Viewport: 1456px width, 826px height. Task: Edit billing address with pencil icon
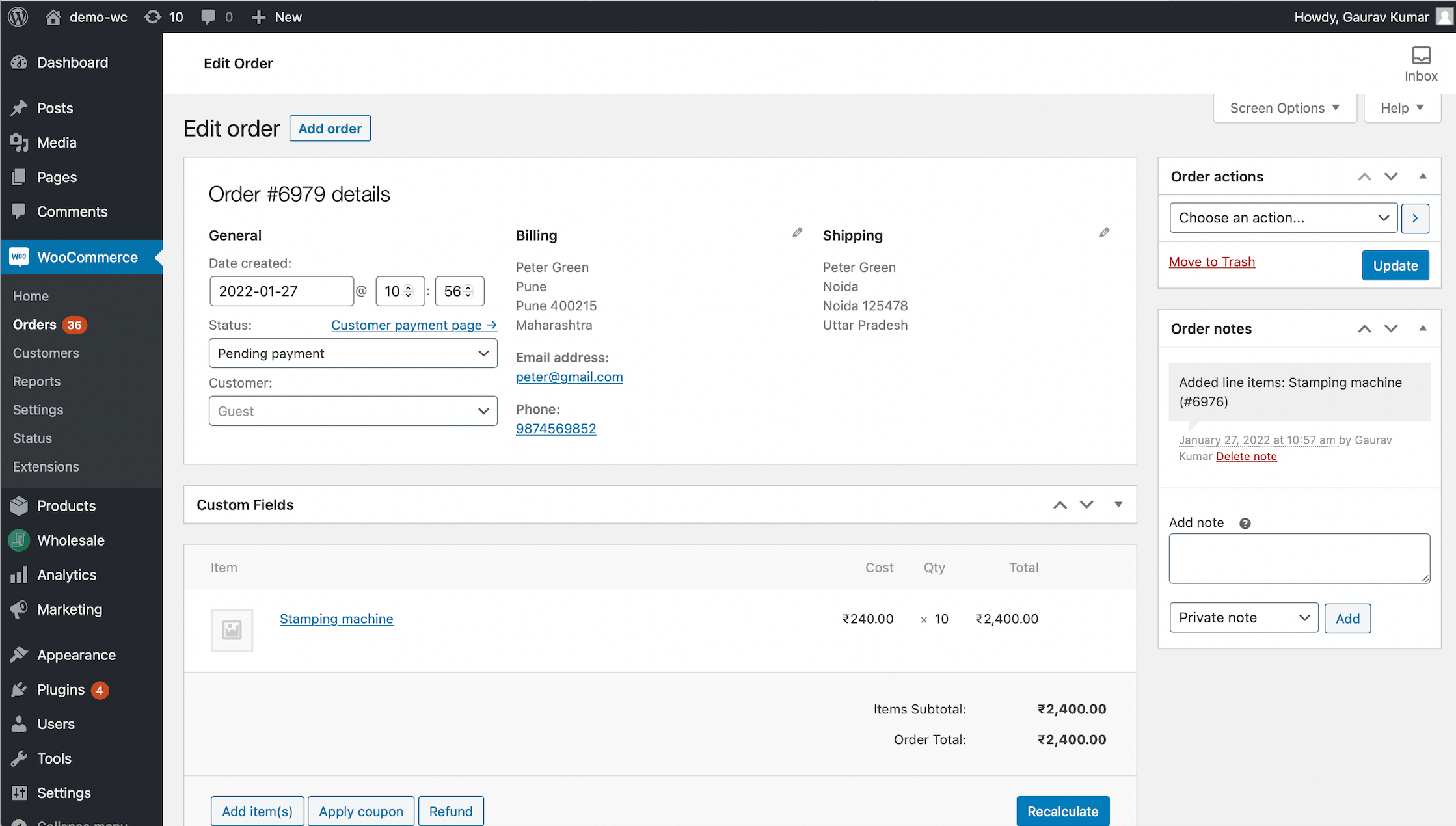[x=797, y=233]
